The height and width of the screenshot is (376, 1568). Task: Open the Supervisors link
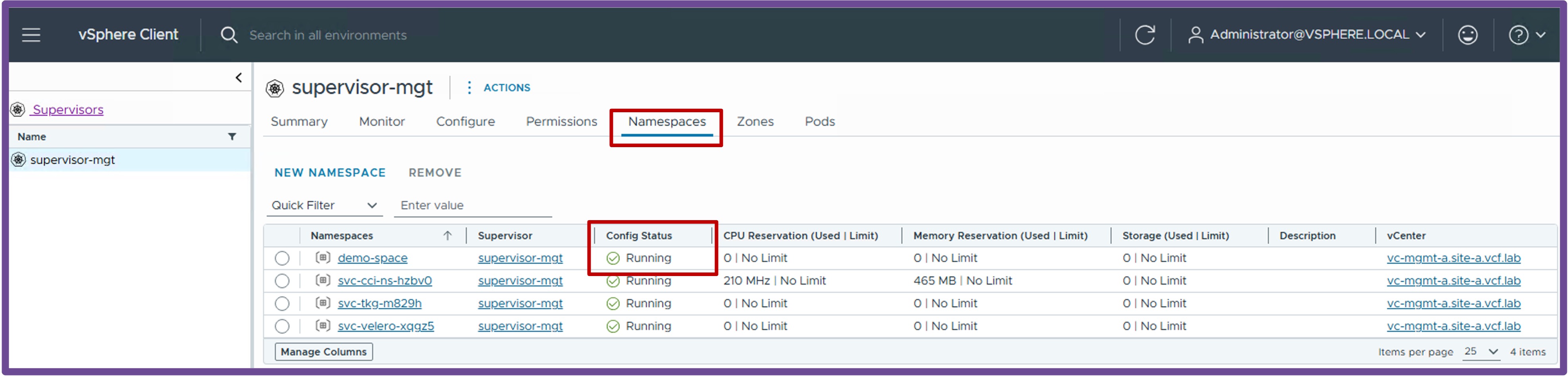click(x=68, y=109)
